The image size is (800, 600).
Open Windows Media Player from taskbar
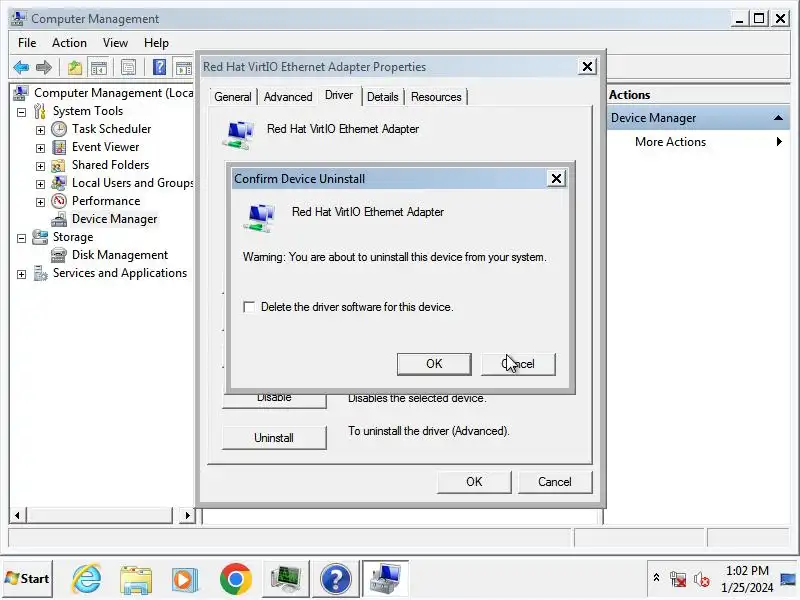click(x=184, y=579)
